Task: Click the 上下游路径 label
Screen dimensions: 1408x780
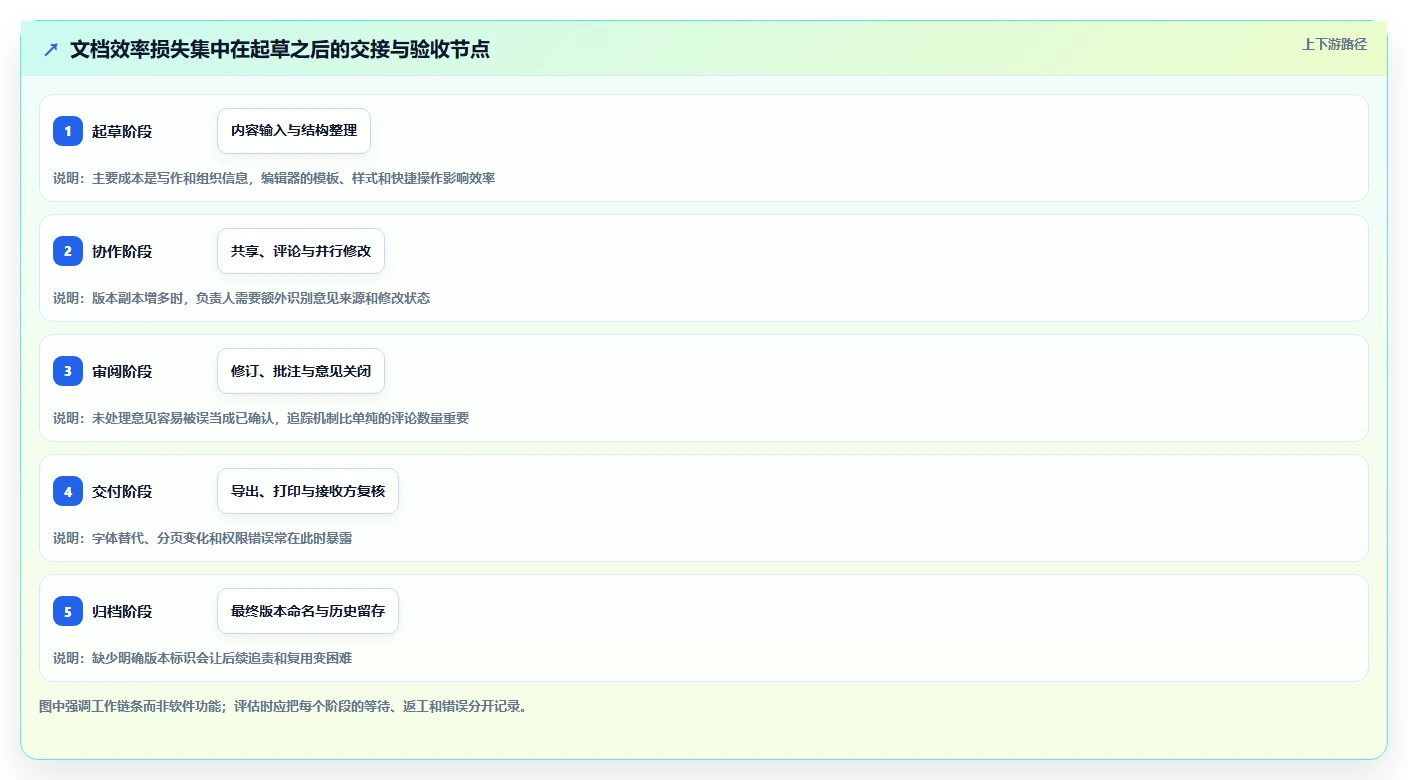Action: pos(1334,44)
